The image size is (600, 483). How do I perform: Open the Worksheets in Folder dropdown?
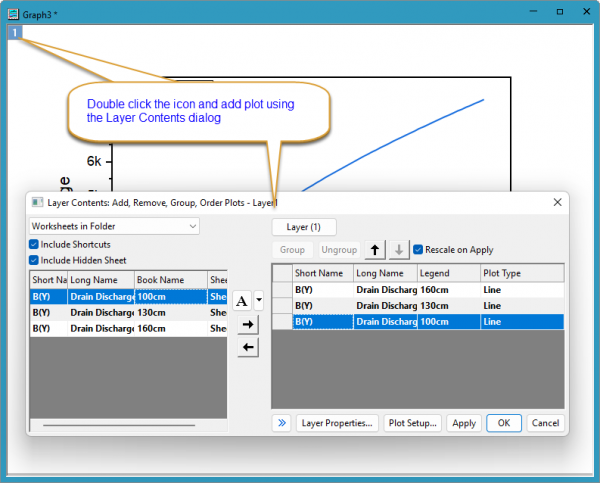114,226
